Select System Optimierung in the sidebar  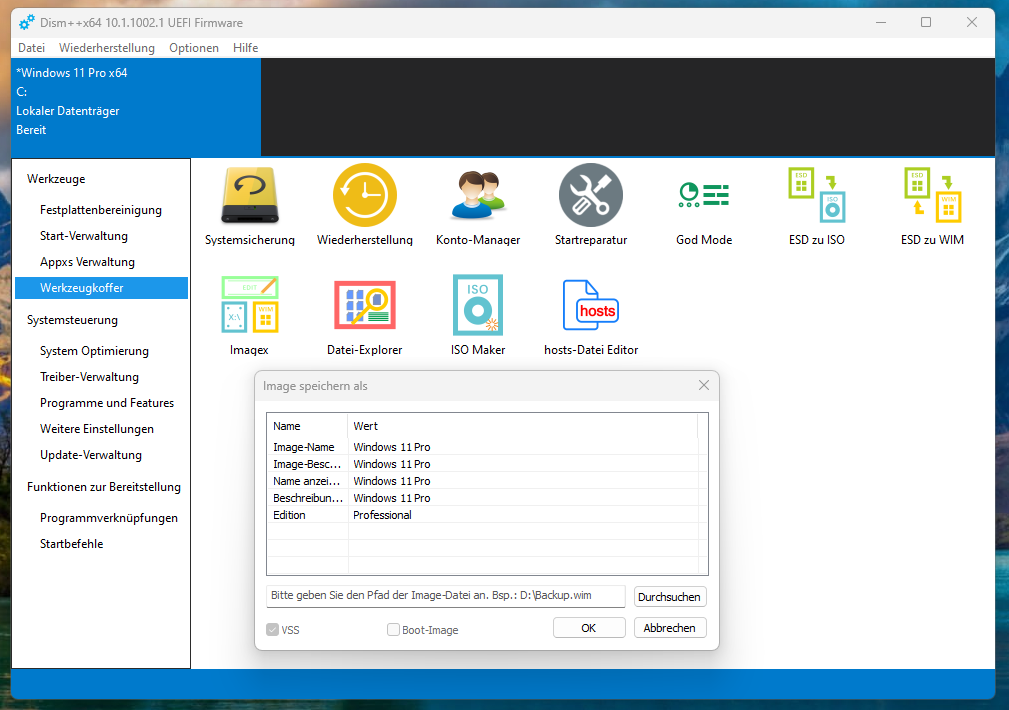coord(101,351)
